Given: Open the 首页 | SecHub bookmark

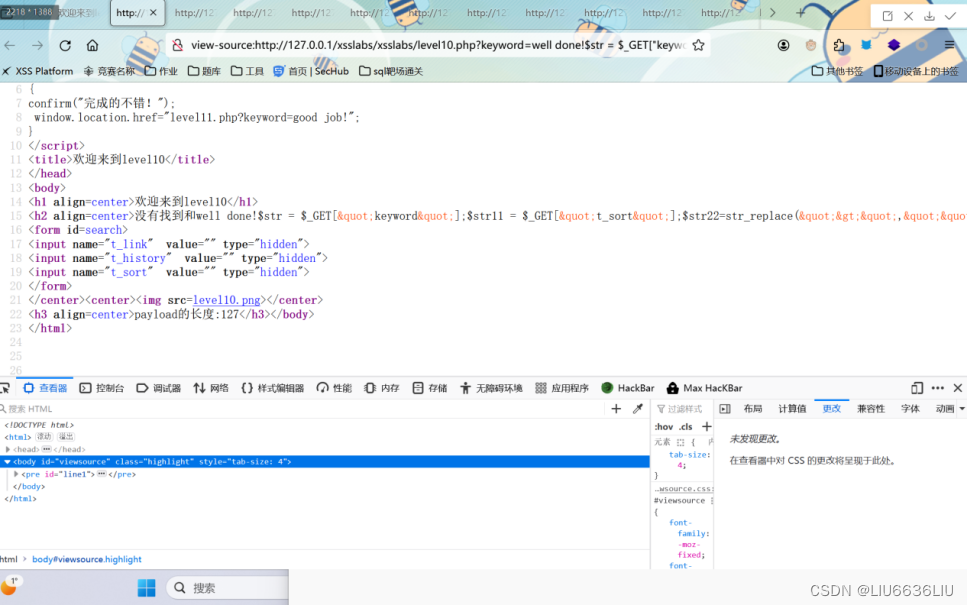Looking at the screenshot, I should pos(311,71).
